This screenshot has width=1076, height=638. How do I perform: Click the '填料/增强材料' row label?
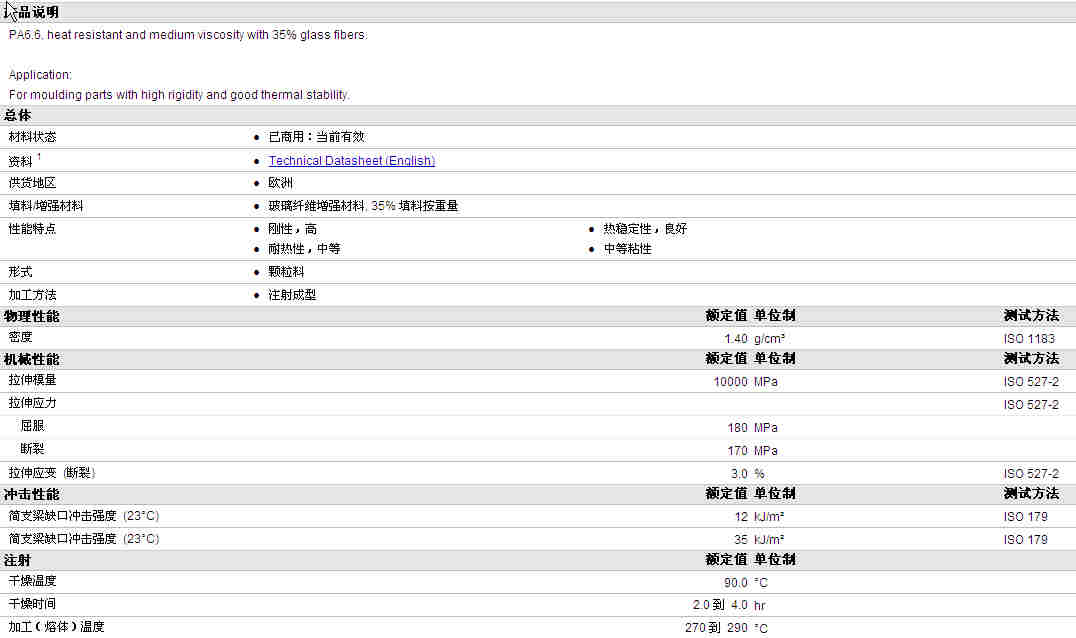pyautogui.click(x=45, y=206)
